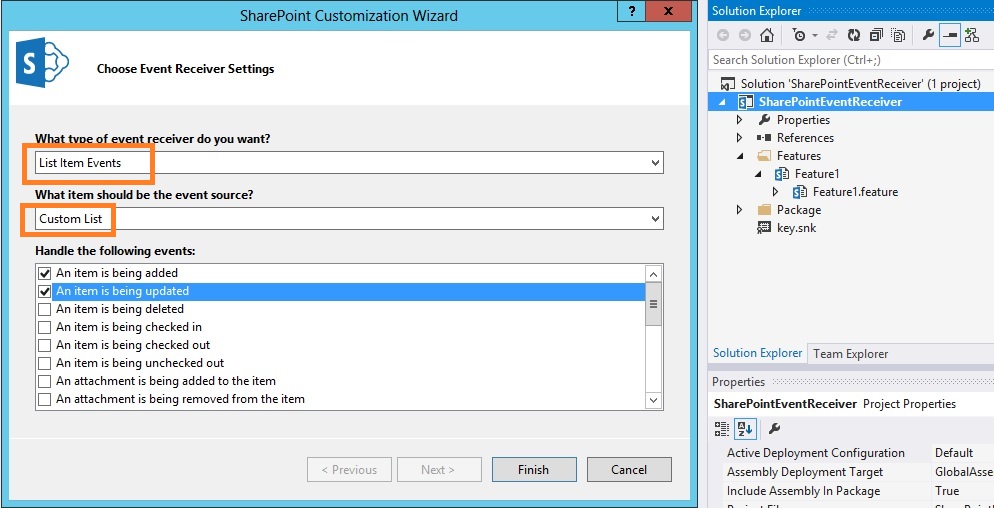Click the question mark Help button in wizard title
994x508 pixels.
633,12
